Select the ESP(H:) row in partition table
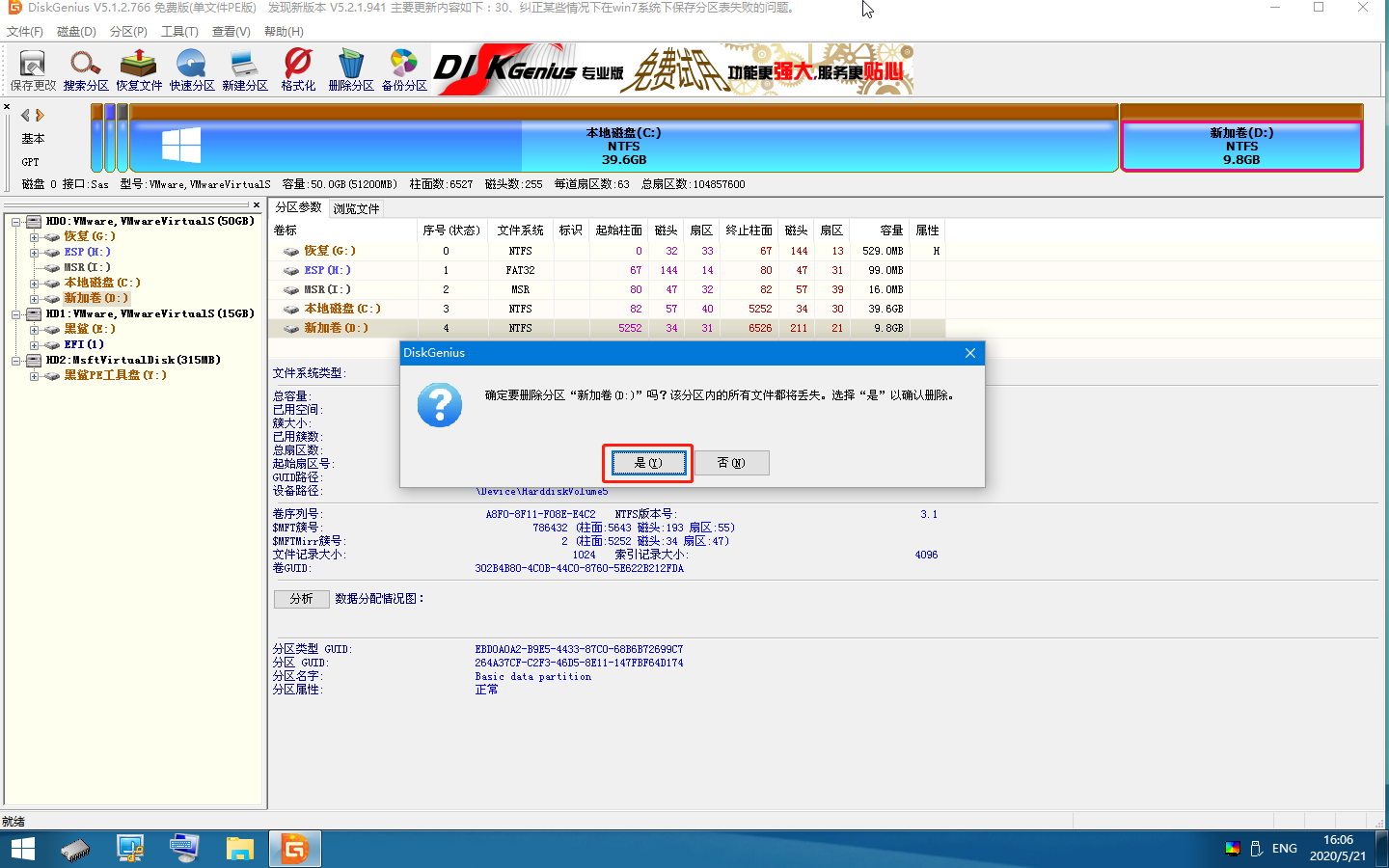The height and width of the screenshot is (868, 1389). pos(608,270)
